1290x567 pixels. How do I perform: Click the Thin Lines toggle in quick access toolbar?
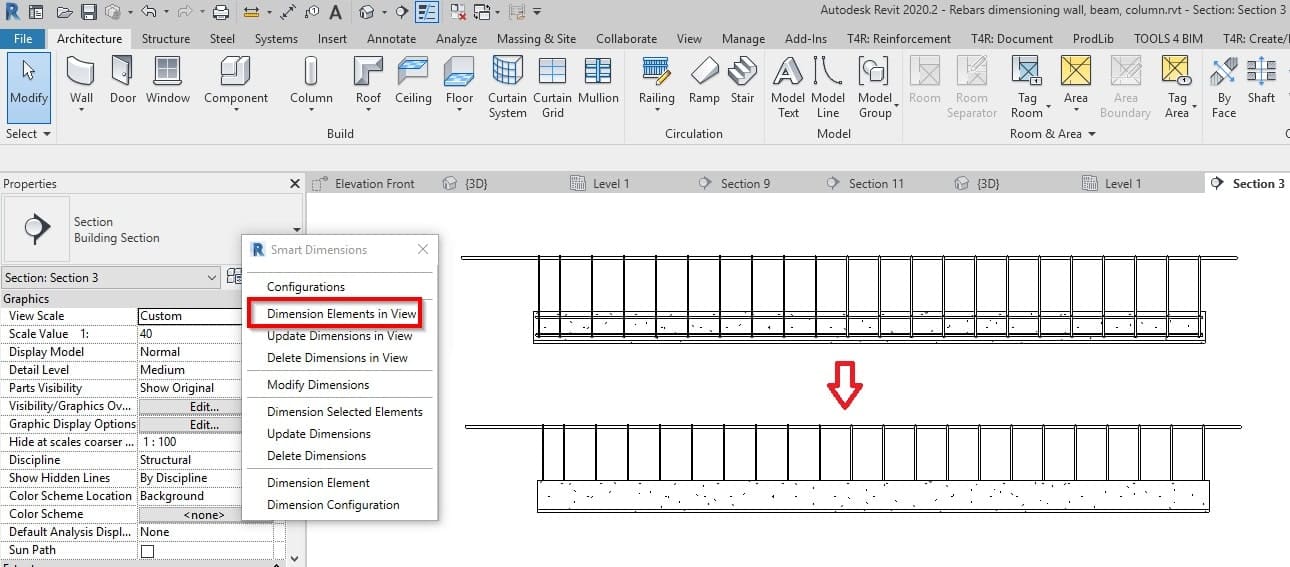point(427,12)
